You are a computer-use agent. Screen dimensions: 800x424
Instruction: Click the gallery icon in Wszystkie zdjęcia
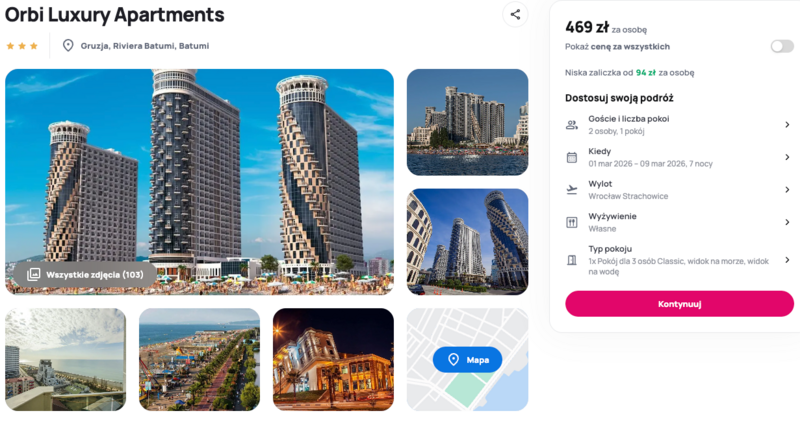[33, 275]
